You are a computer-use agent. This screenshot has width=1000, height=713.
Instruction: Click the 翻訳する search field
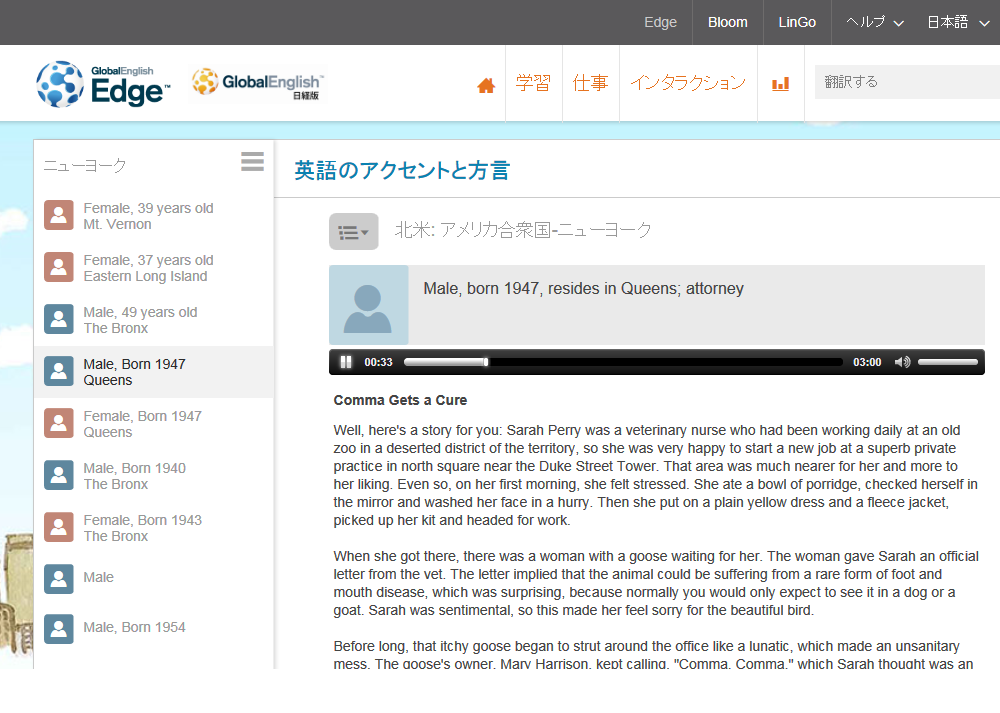(907, 82)
